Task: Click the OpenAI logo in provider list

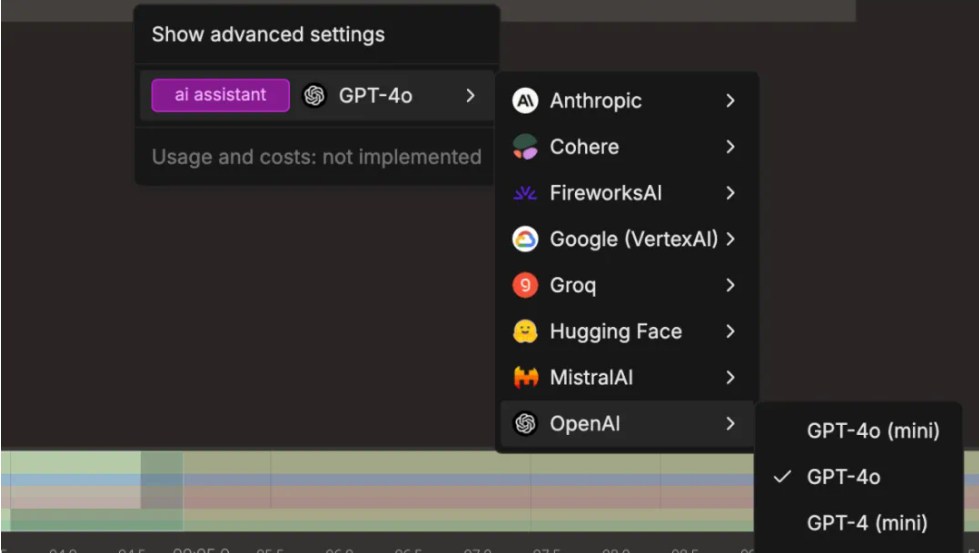Action: coord(525,424)
